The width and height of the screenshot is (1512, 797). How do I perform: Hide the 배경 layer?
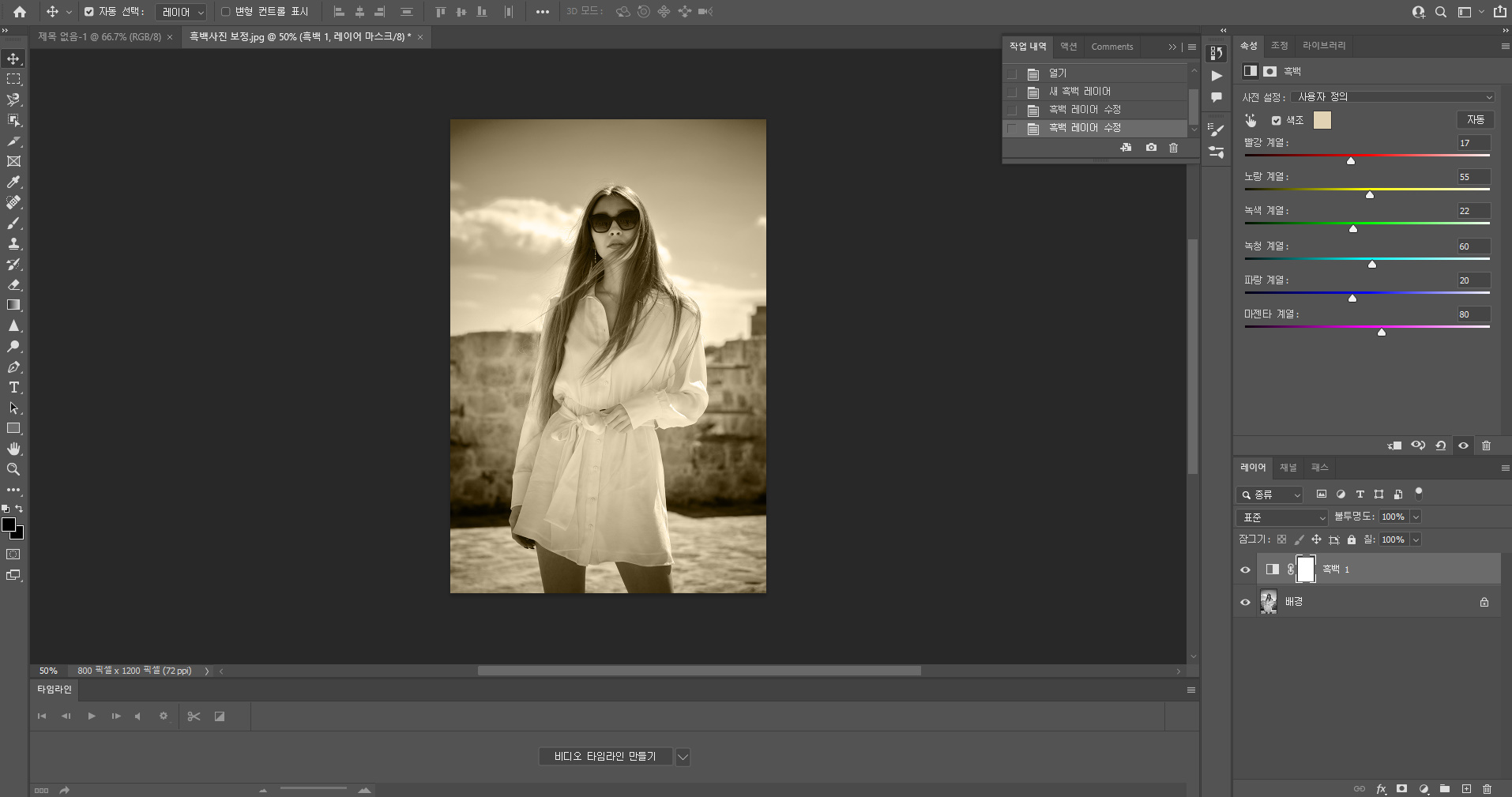coord(1246,602)
